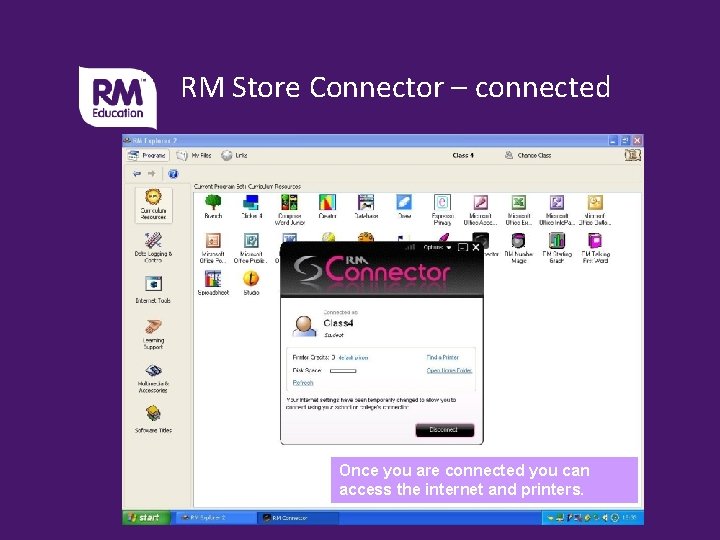Open Microsoft Office Excel icon
Viewport: 720px width, 540px height.
[518, 209]
